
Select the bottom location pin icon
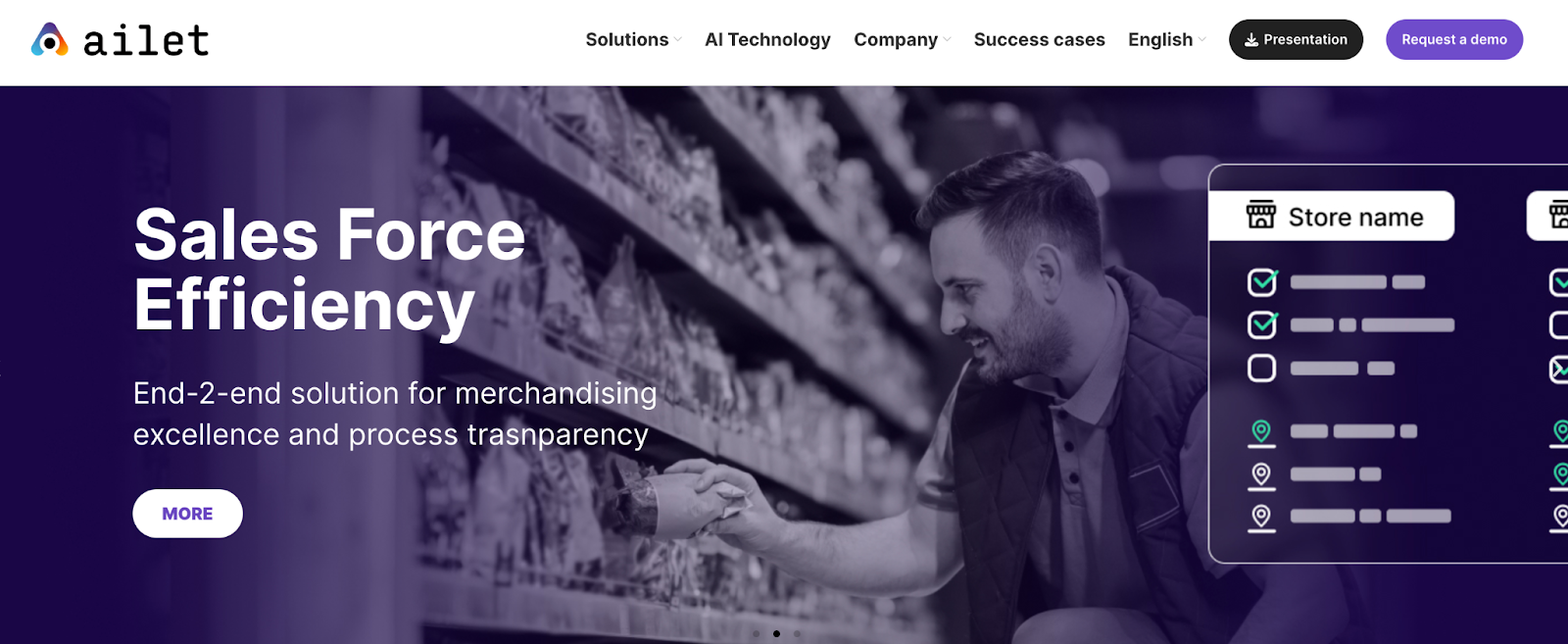[x=1261, y=518]
